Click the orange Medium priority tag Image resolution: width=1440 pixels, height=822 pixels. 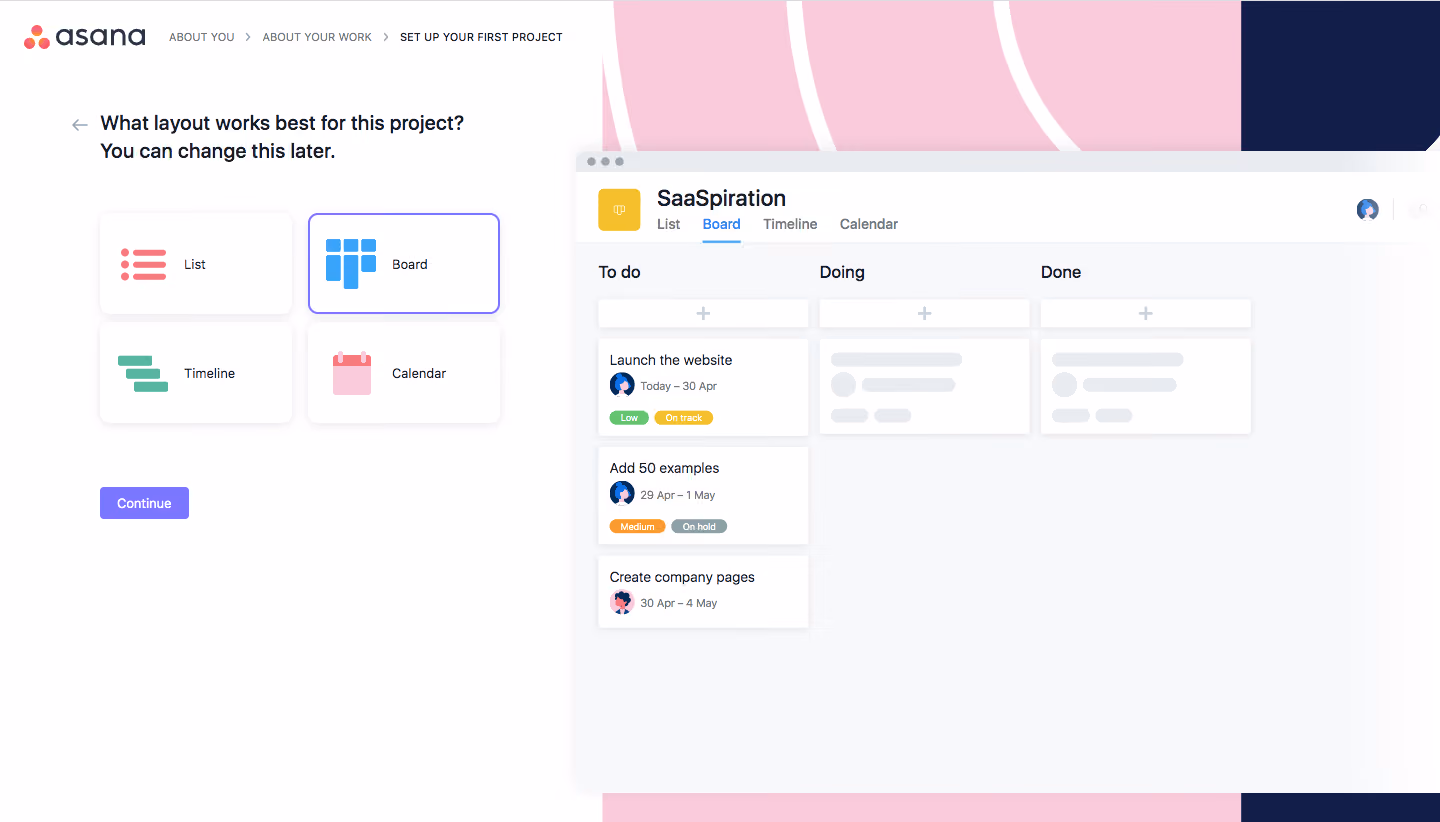pyautogui.click(x=637, y=526)
